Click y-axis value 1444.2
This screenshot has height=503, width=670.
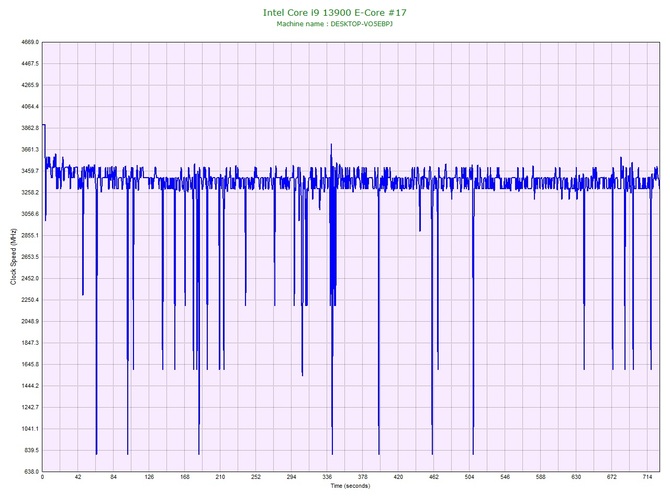30,386
